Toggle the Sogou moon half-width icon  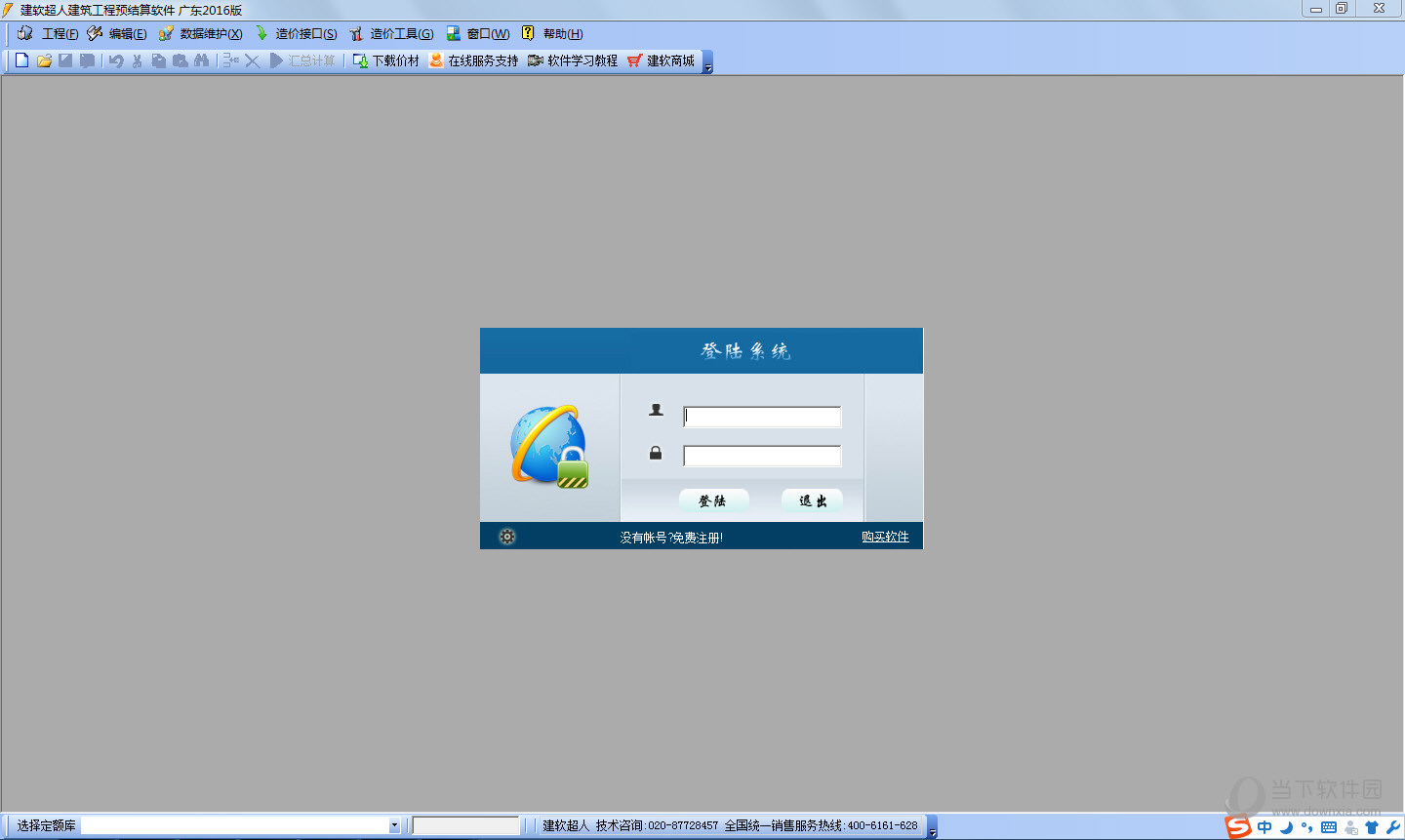(1286, 827)
